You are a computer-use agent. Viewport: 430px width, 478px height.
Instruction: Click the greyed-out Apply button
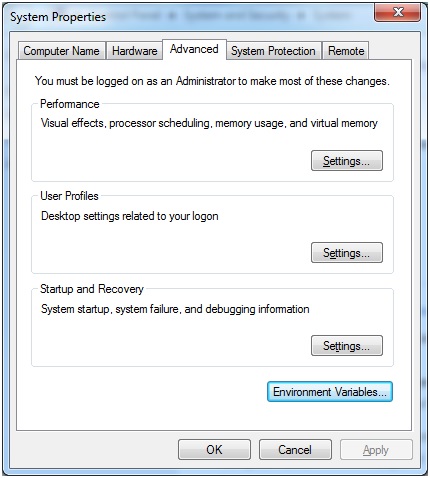click(376, 450)
